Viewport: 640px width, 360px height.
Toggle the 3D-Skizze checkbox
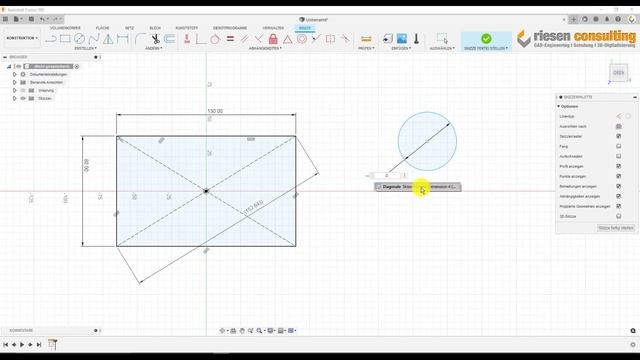coord(618,216)
